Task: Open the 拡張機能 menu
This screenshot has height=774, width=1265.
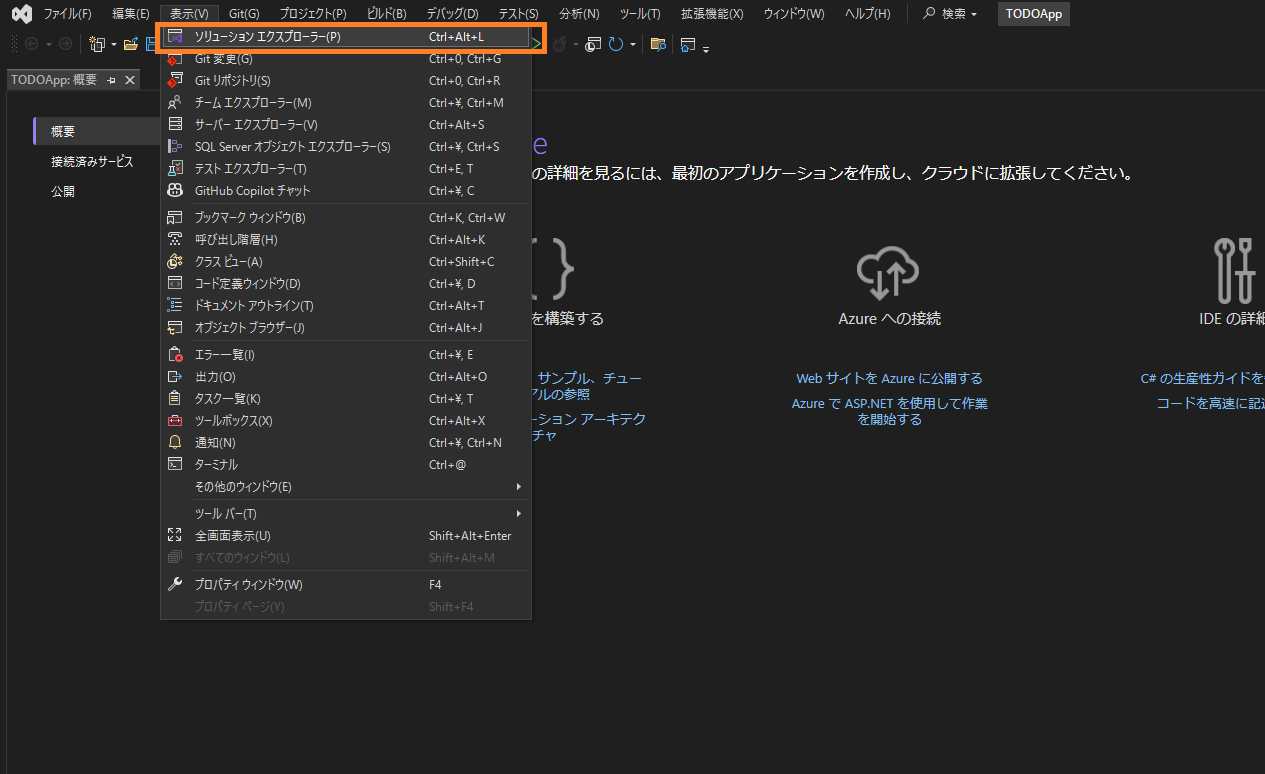Action: pyautogui.click(x=712, y=14)
